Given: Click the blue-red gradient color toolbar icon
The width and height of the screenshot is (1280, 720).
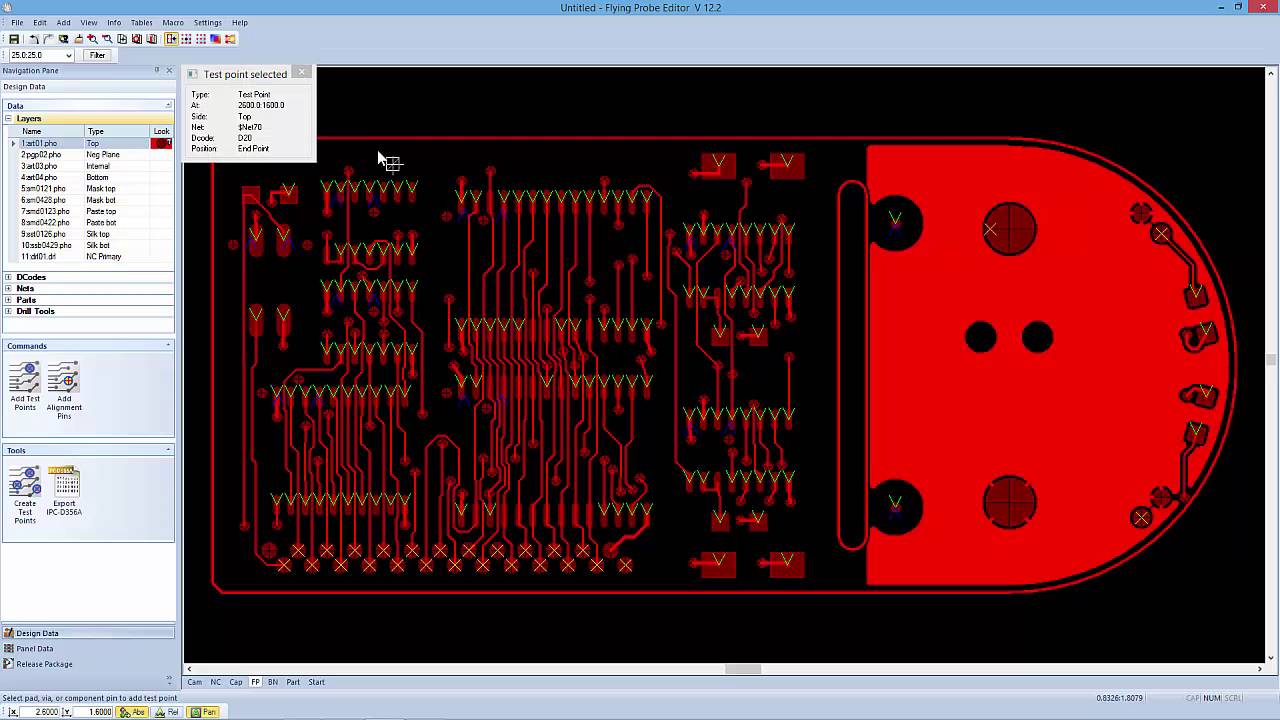Looking at the screenshot, I should [215, 39].
